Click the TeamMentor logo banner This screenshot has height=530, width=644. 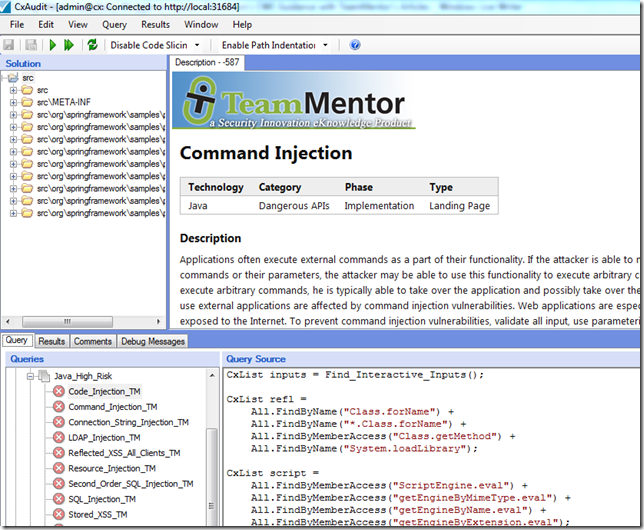294,102
